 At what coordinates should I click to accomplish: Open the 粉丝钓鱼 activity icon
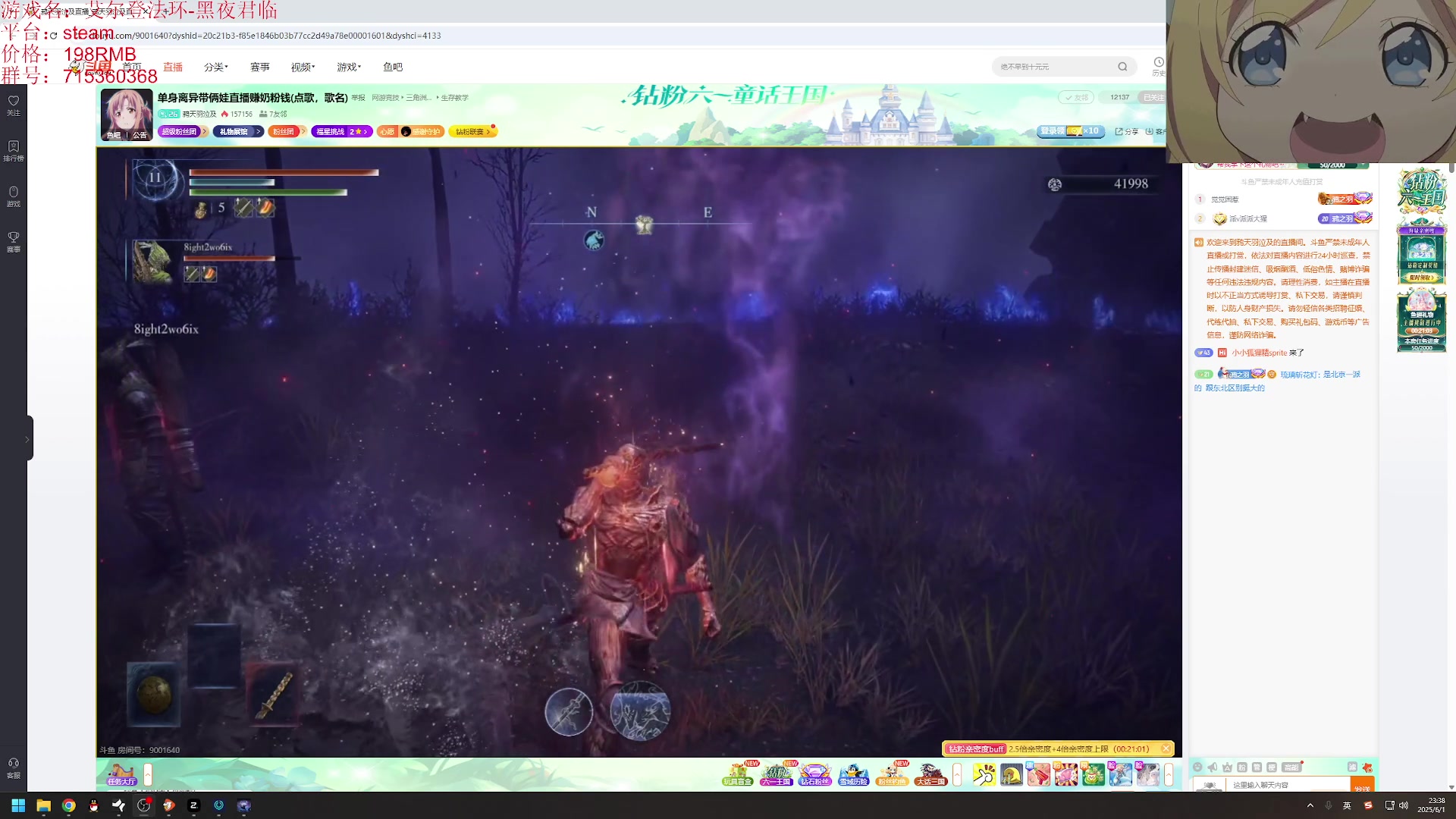coord(892,774)
